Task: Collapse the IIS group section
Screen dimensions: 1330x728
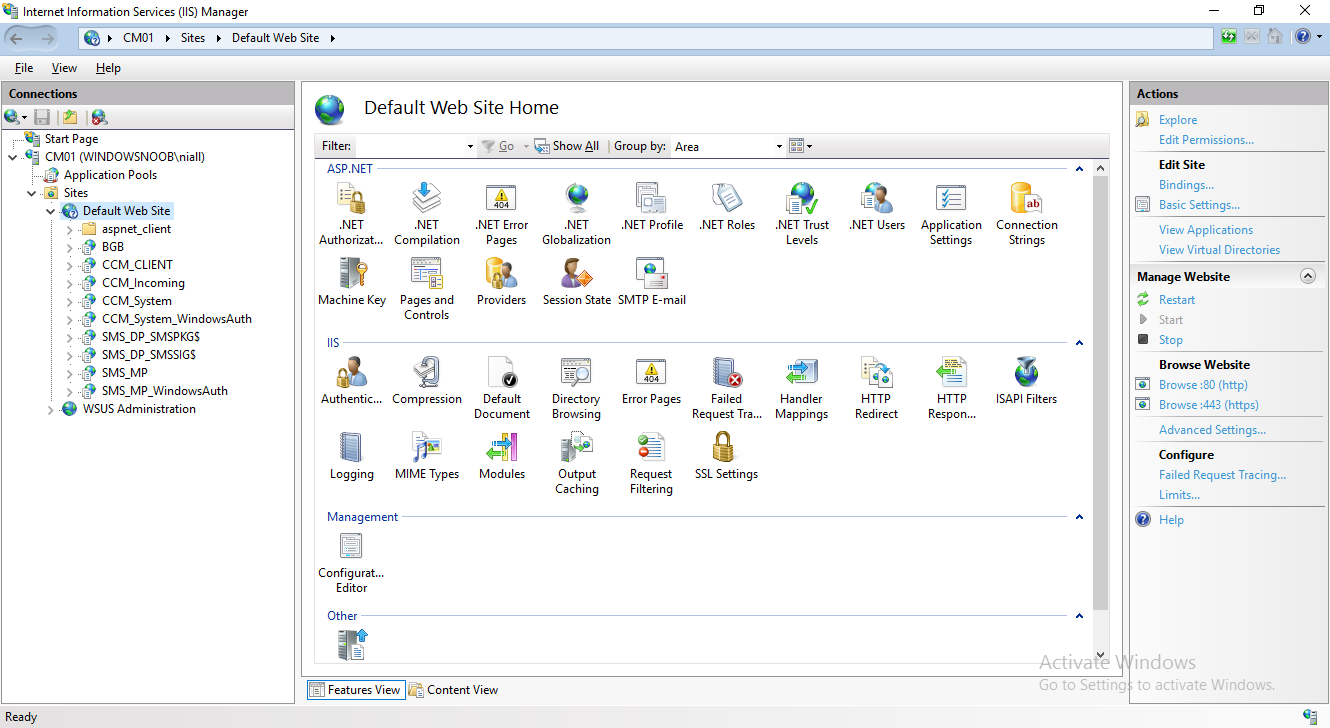Action: coord(1079,343)
